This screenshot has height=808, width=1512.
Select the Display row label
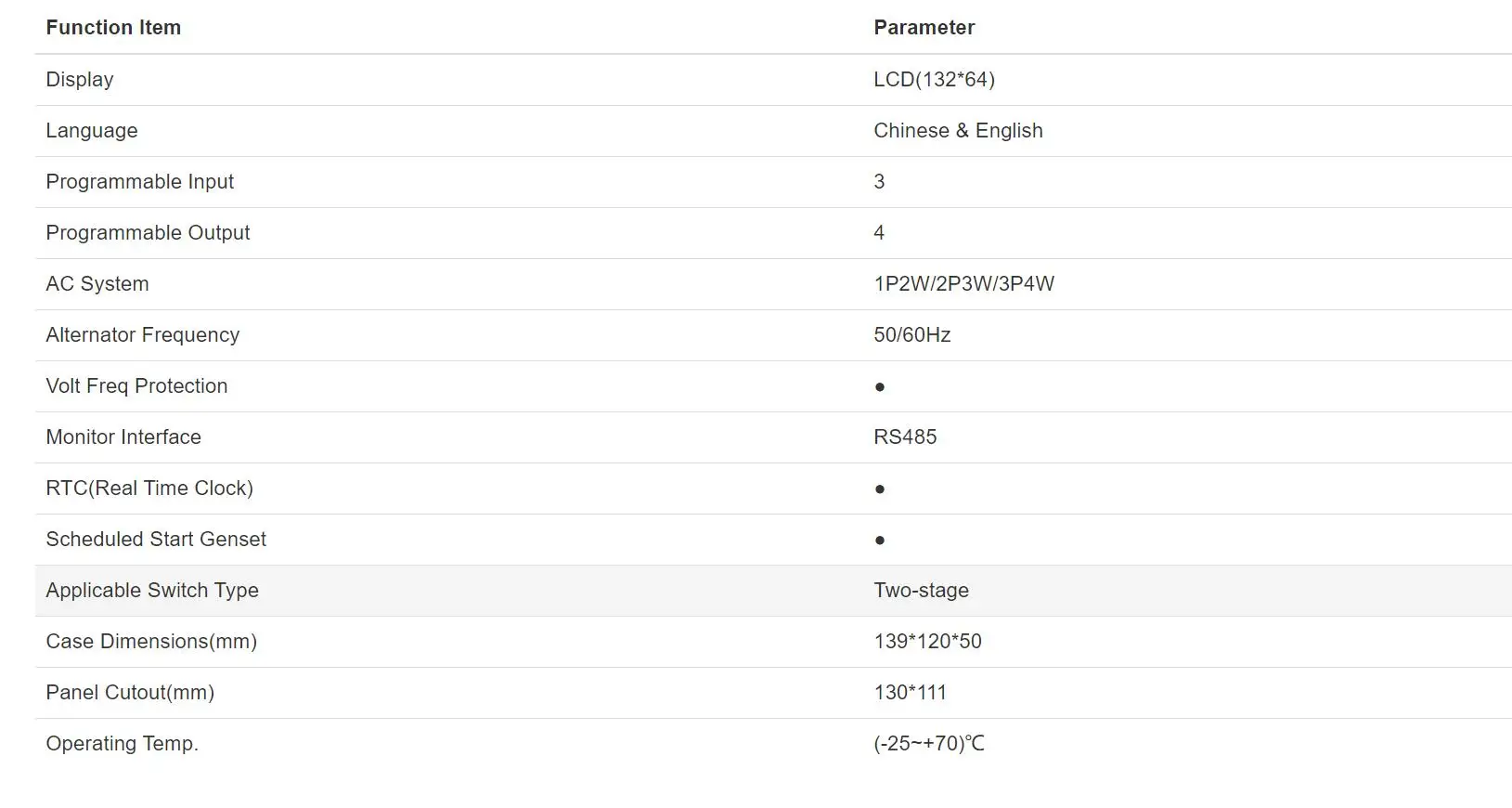(80, 80)
